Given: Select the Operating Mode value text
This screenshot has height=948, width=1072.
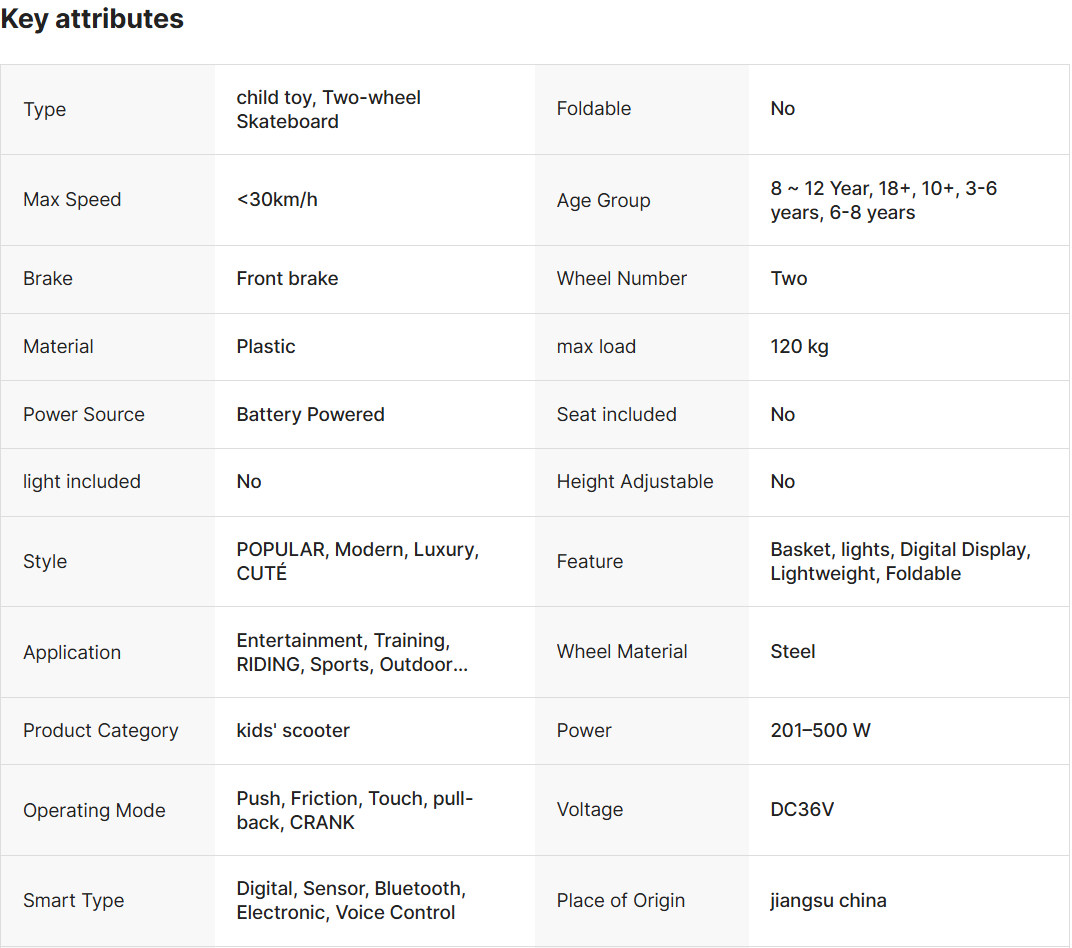Looking at the screenshot, I should tap(354, 811).
